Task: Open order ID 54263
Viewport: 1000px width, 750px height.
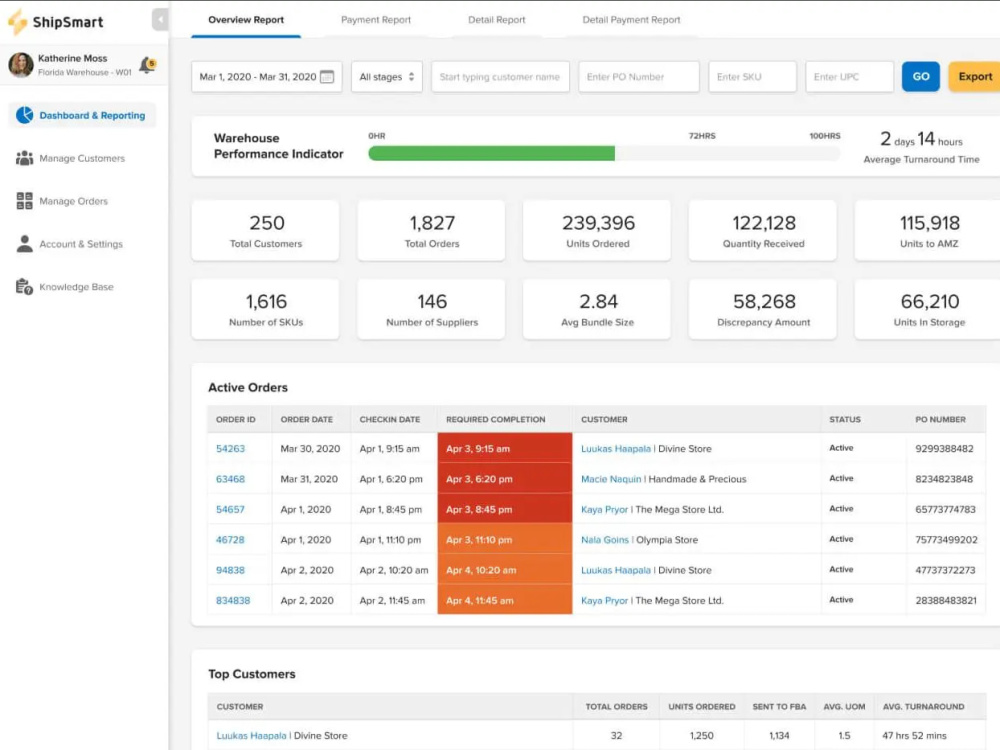Action: [x=230, y=448]
